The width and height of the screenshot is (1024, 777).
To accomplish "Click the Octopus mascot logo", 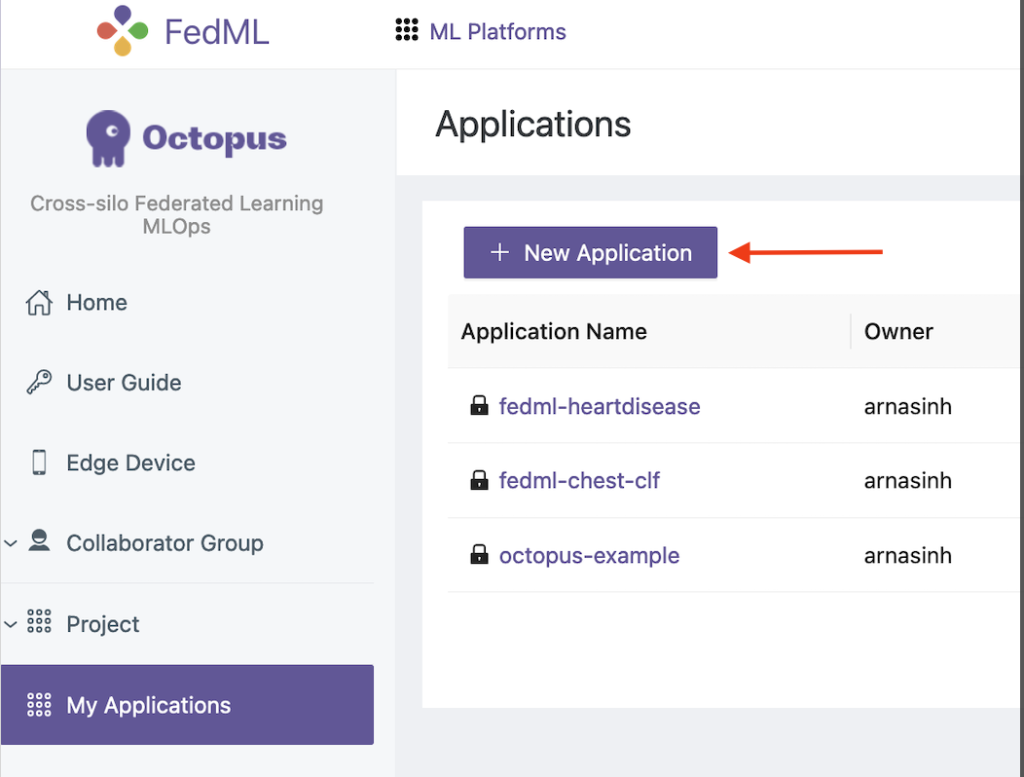I will pyautogui.click(x=108, y=138).
